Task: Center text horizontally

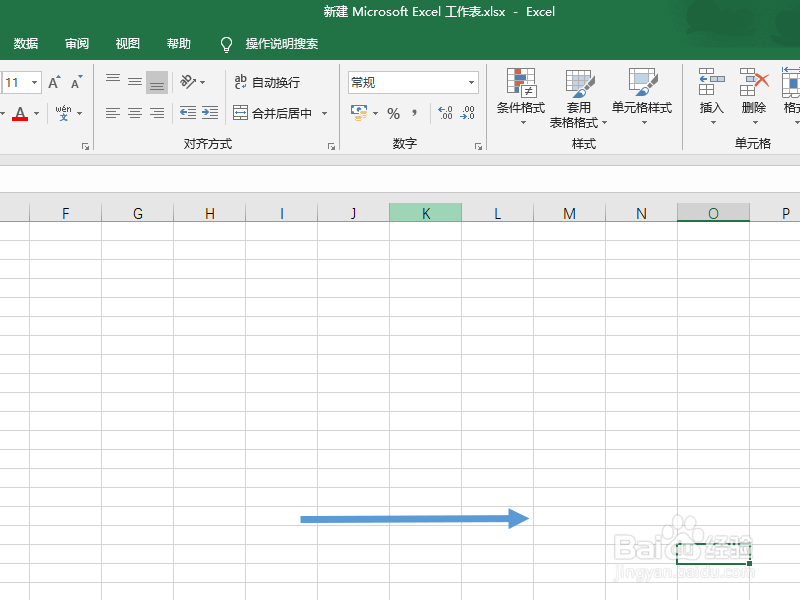Action: point(135,113)
